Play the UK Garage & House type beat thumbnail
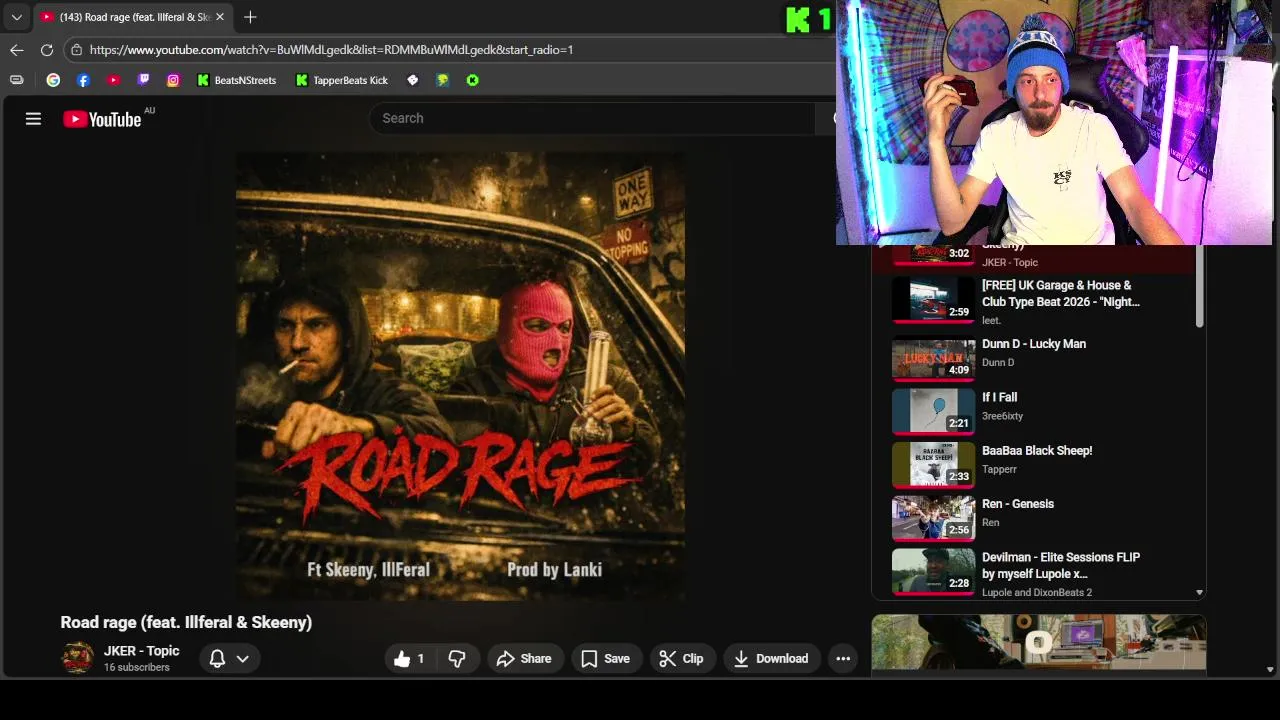Screen dimensions: 1280x720 pos(933,302)
